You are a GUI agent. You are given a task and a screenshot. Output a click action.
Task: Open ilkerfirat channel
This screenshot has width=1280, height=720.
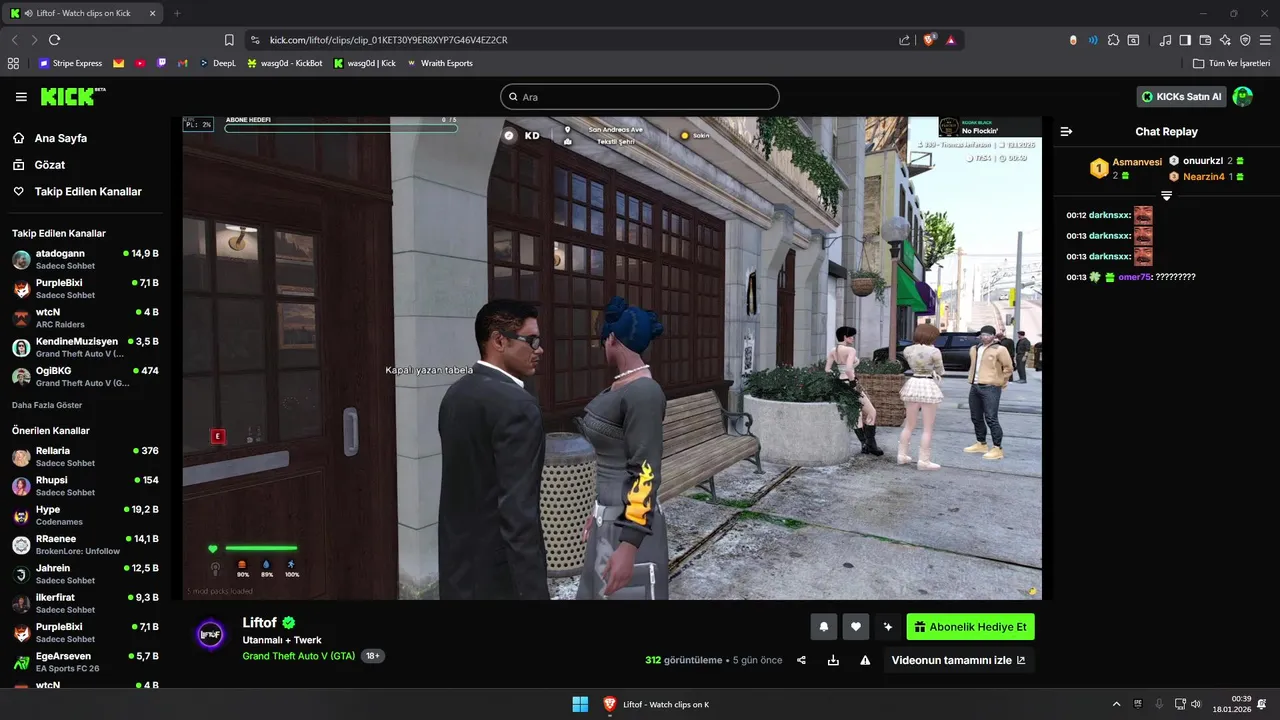tap(85, 603)
